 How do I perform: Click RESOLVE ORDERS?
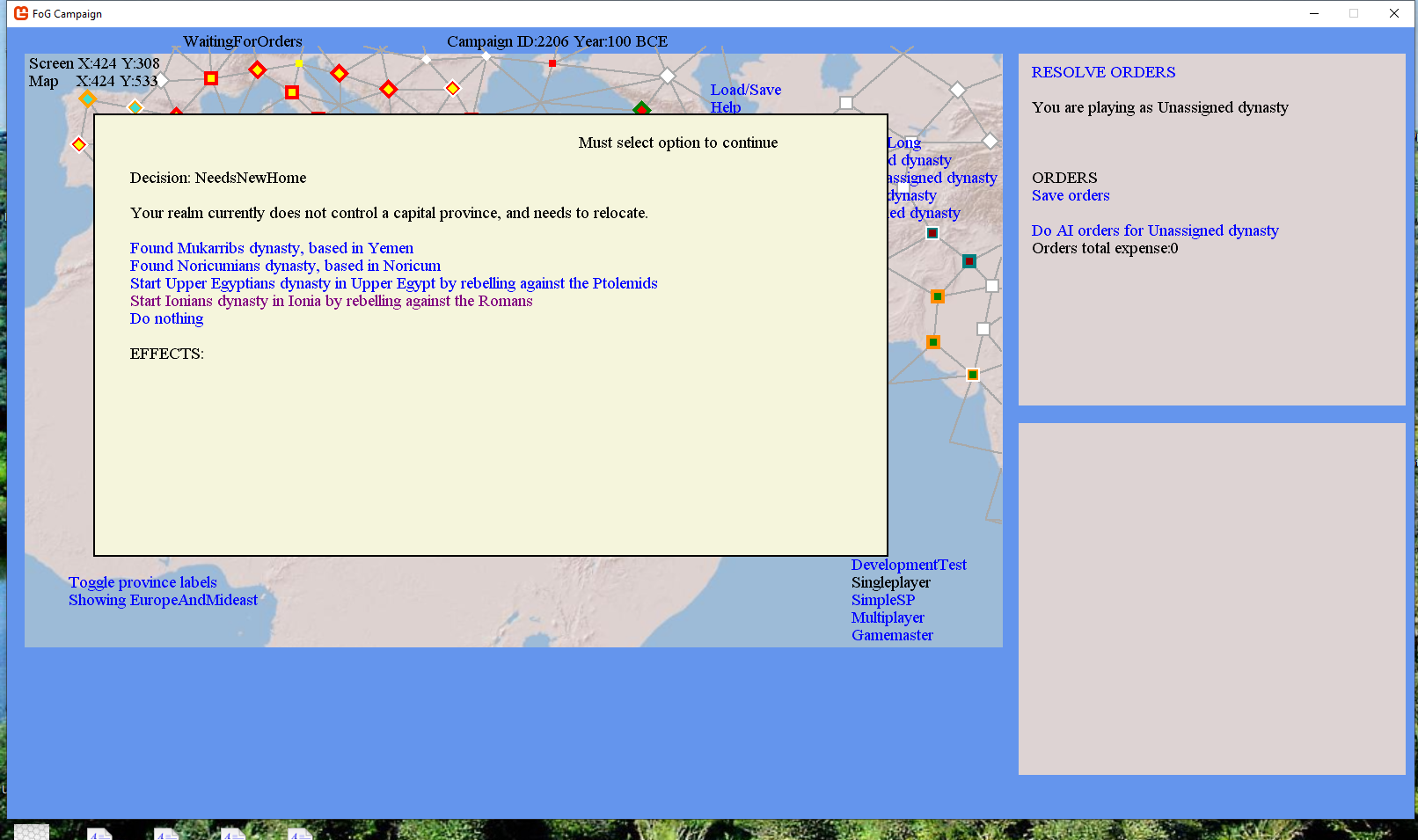pyautogui.click(x=1103, y=72)
